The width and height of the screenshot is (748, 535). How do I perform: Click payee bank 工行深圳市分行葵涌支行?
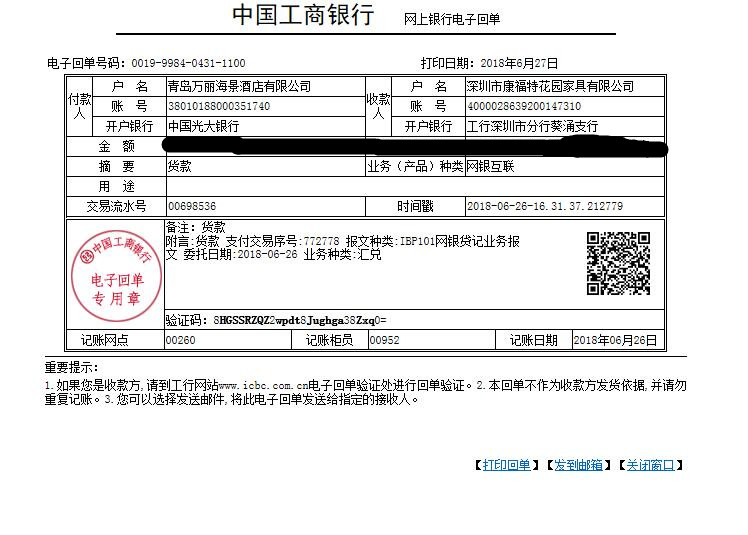532,126
